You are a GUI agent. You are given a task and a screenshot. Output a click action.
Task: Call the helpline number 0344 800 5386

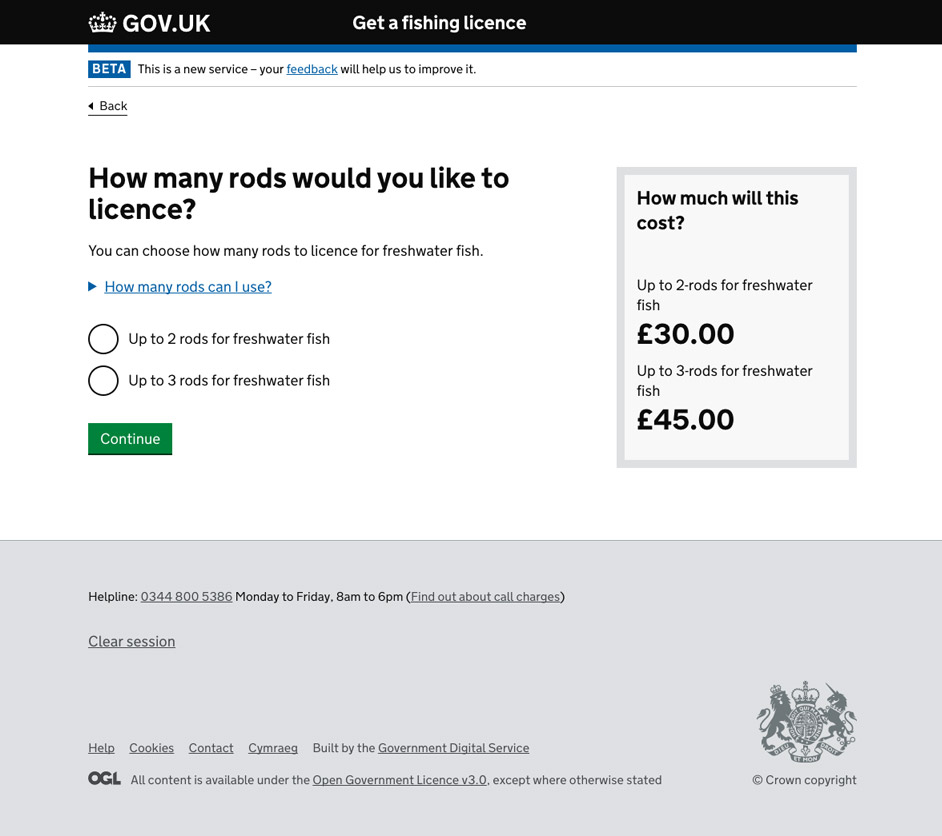pos(186,596)
